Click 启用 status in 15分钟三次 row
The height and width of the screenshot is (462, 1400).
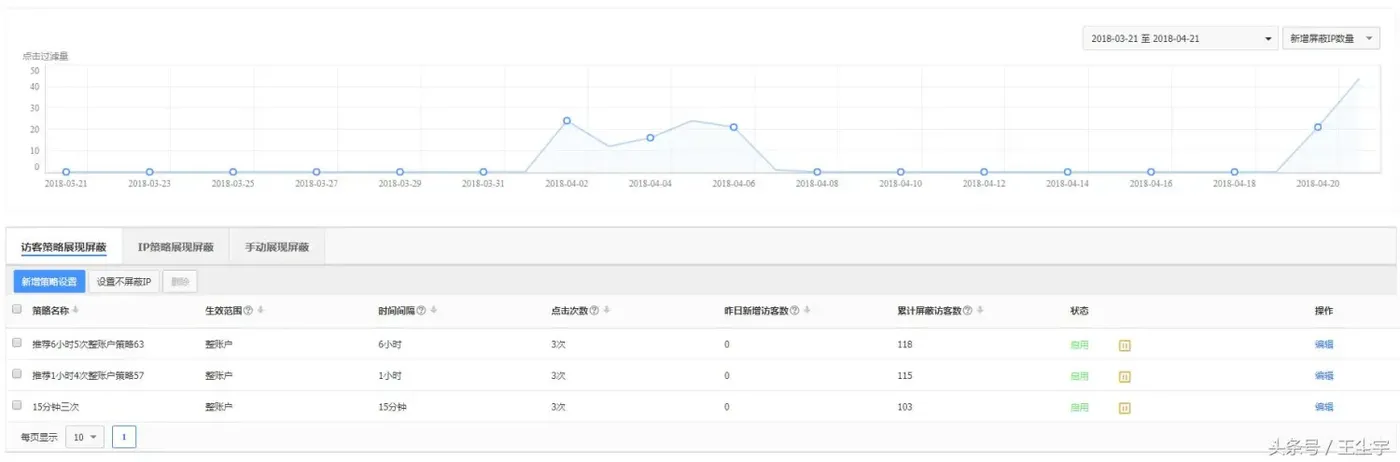click(1079, 407)
